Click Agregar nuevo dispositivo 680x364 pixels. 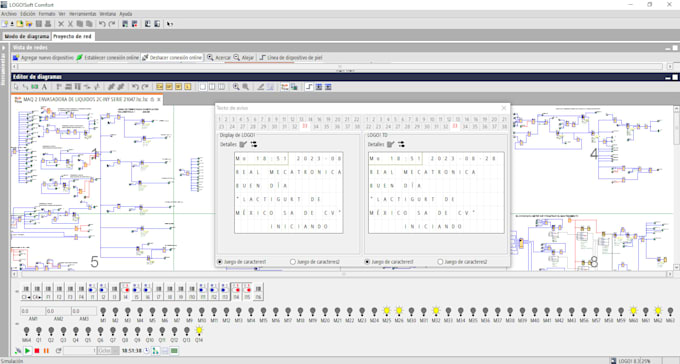43,57
